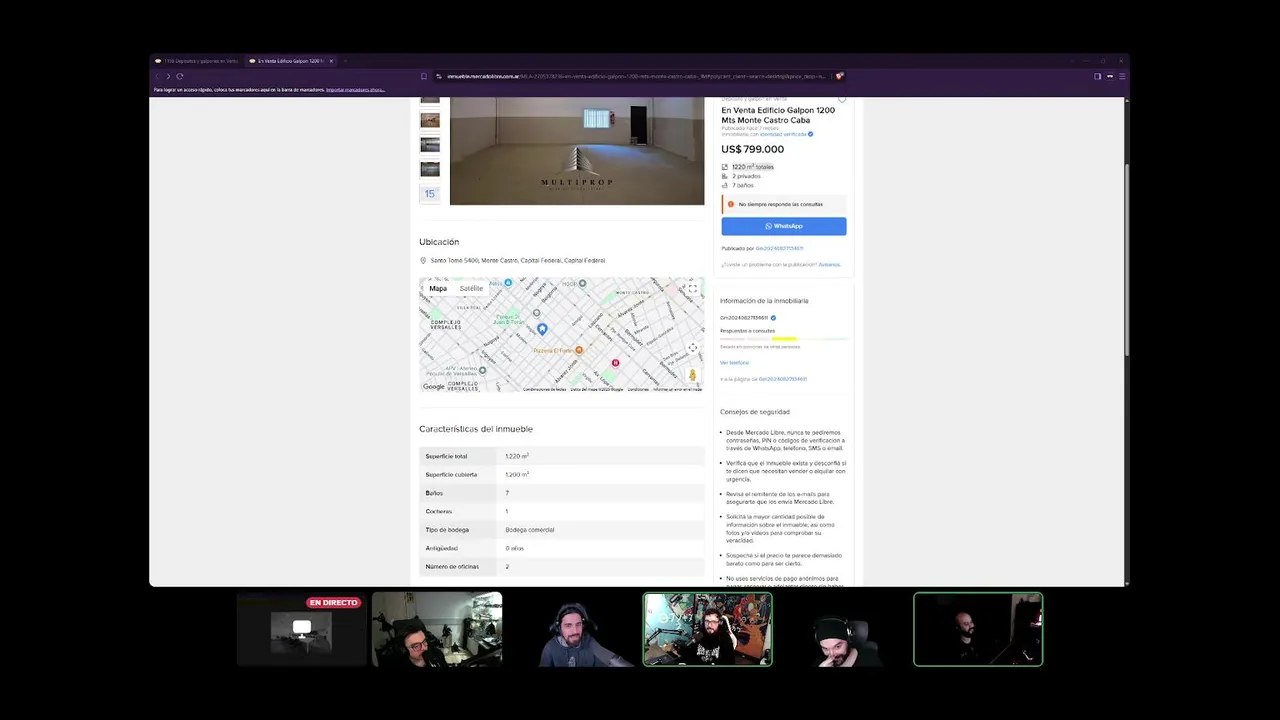Viewport: 1280px width, 720px height.
Task: Open the '15' more photos thumbnail
Action: [x=430, y=194]
